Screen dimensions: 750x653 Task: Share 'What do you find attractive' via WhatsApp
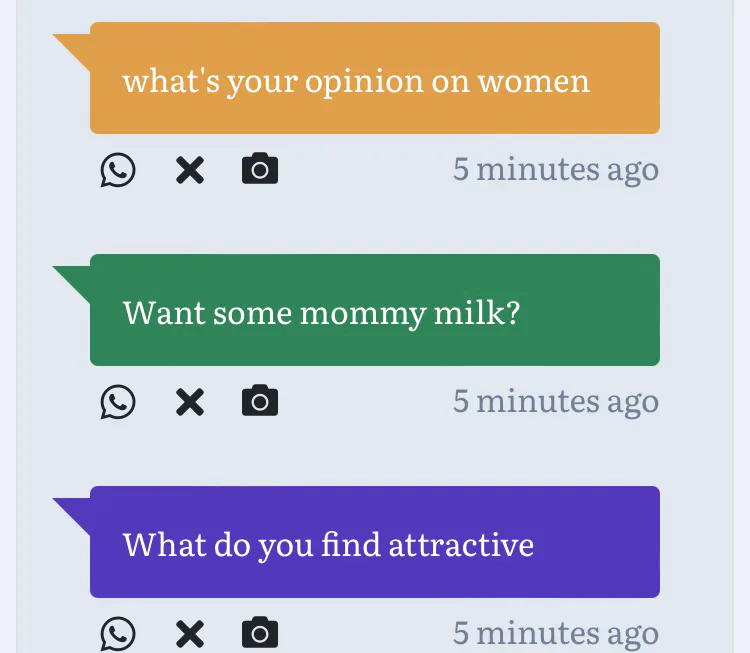(118, 633)
